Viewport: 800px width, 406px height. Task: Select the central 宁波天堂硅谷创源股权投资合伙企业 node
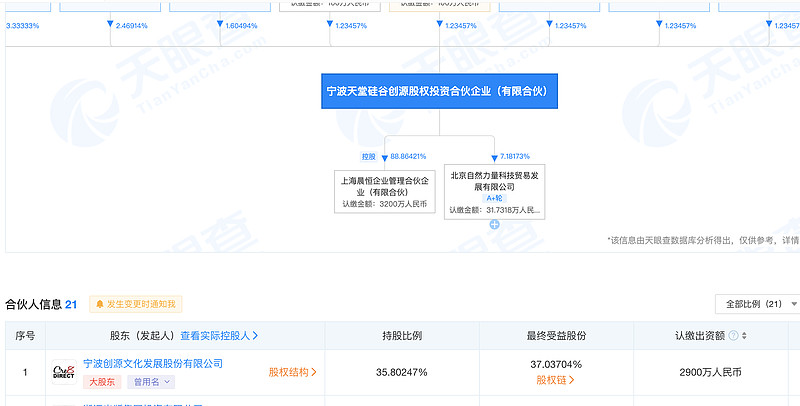pyautogui.click(x=439, y=91)
